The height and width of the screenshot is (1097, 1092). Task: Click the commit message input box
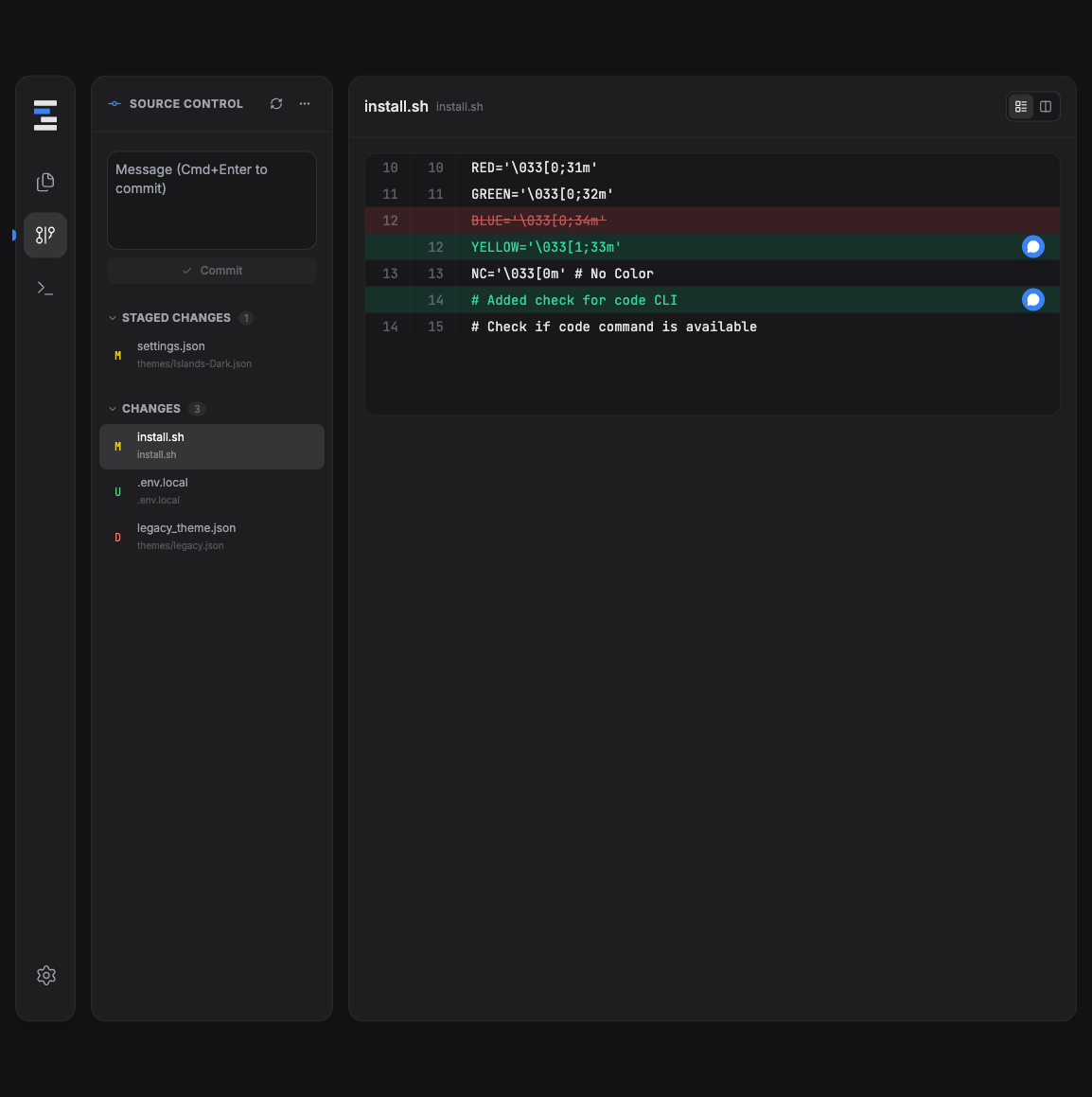(x=212, y=201)
